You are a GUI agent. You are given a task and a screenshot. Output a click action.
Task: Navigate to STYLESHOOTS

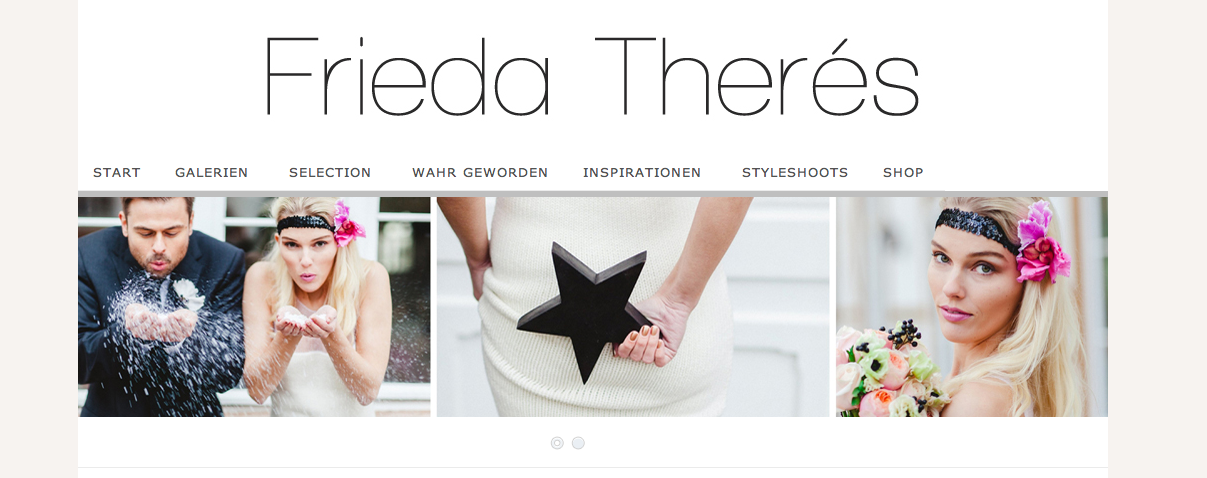[795, 172]
